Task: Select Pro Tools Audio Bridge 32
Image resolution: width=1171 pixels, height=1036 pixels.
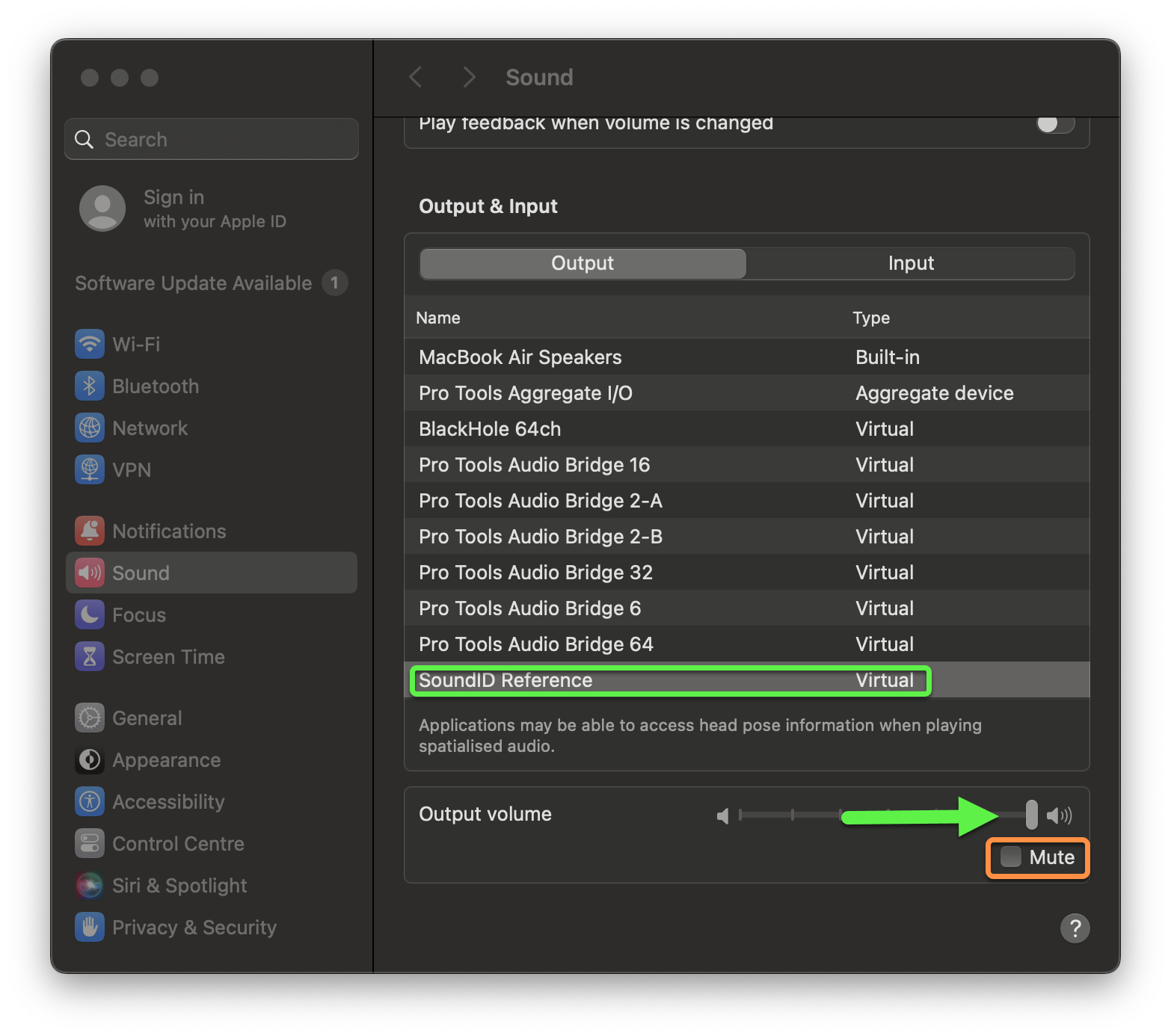Action: point(747,572)
